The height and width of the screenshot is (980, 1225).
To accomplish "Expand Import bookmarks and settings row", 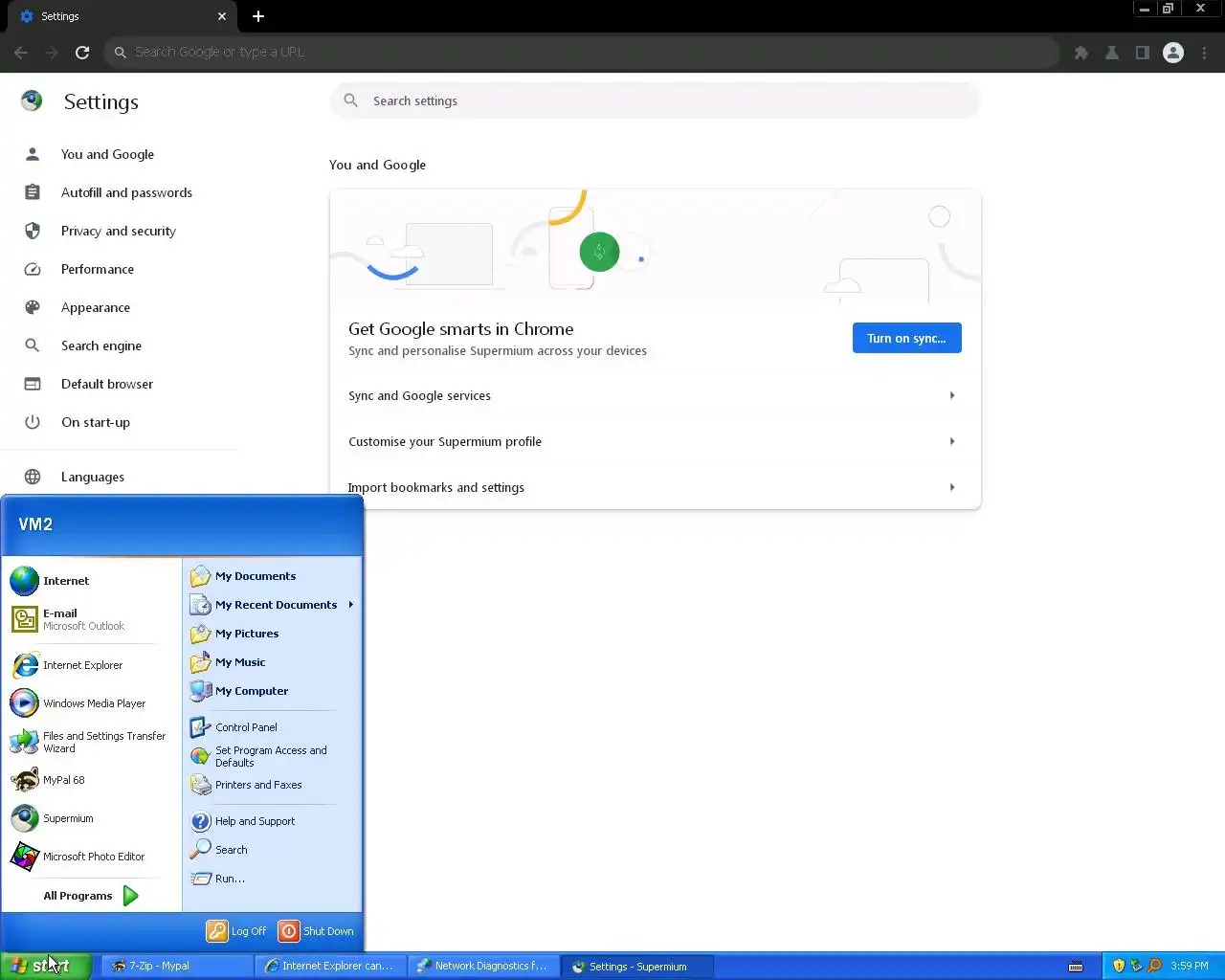I will click(656, 487).
